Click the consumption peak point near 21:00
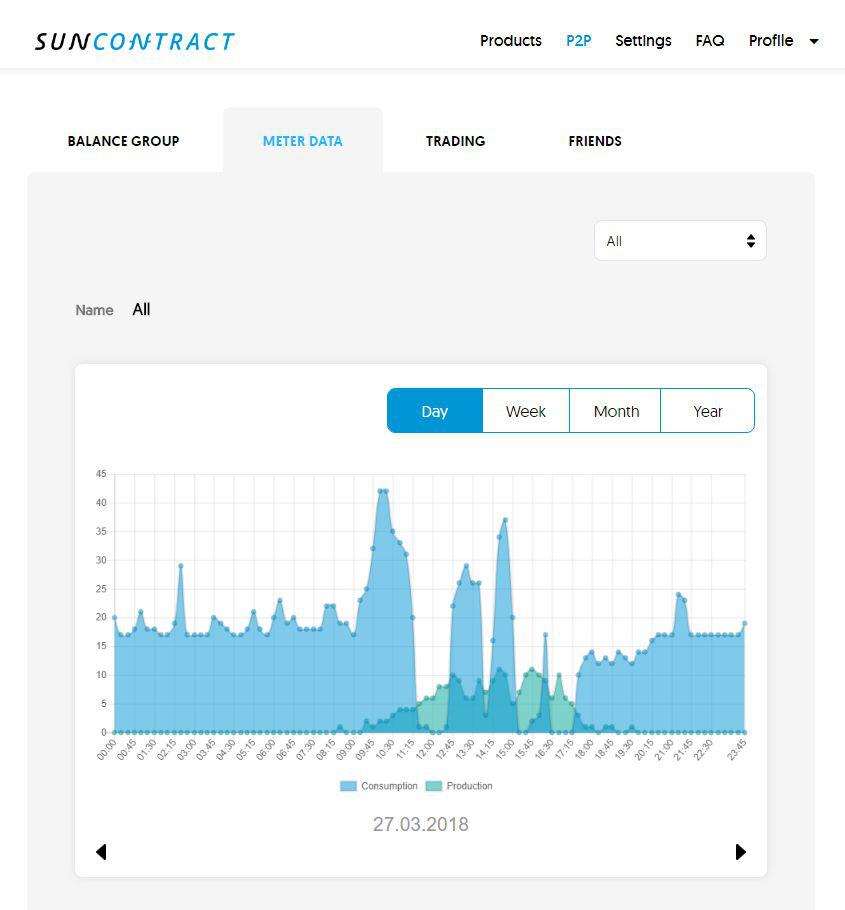This screenshot has width=845, height=910. pos(678,595)
